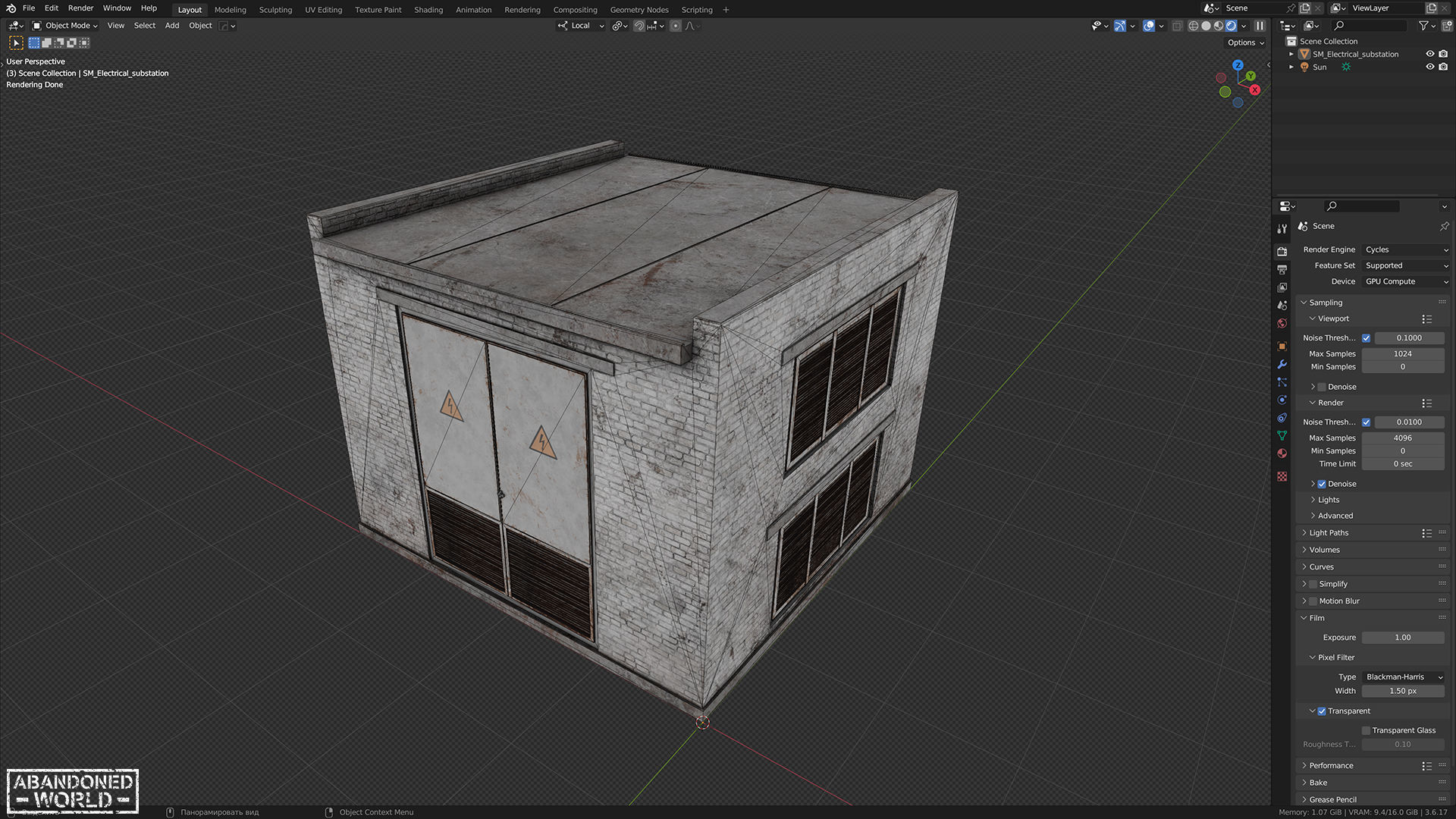Switch viewport to Wireframe shading

point(1193,26)
